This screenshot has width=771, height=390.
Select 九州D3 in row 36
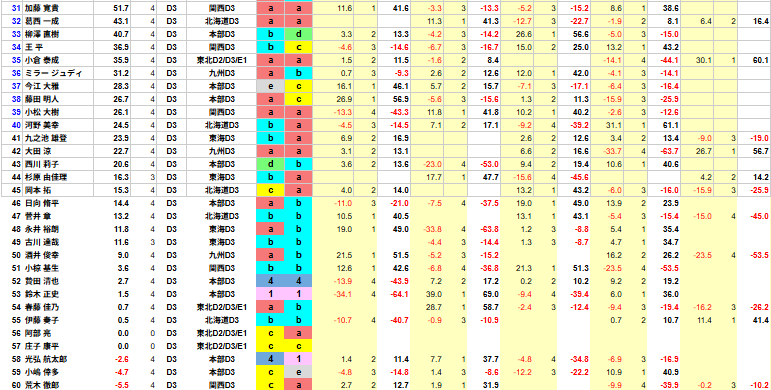click(222, 73)
